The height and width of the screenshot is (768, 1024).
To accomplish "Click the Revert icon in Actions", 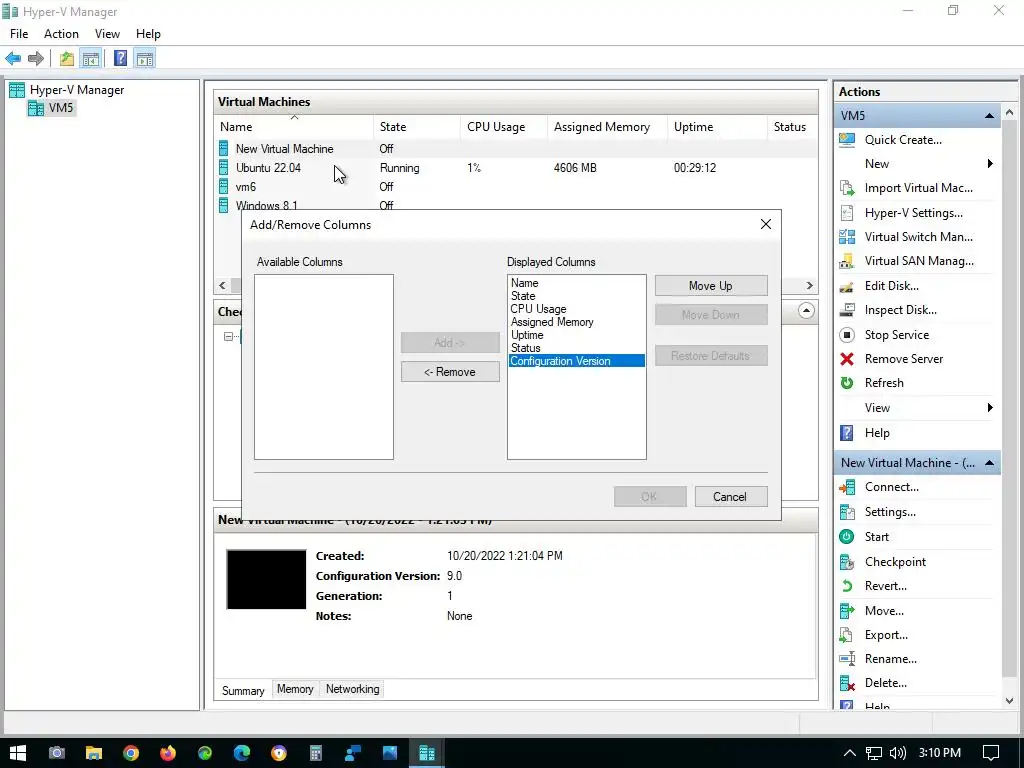I will point(847,586).
